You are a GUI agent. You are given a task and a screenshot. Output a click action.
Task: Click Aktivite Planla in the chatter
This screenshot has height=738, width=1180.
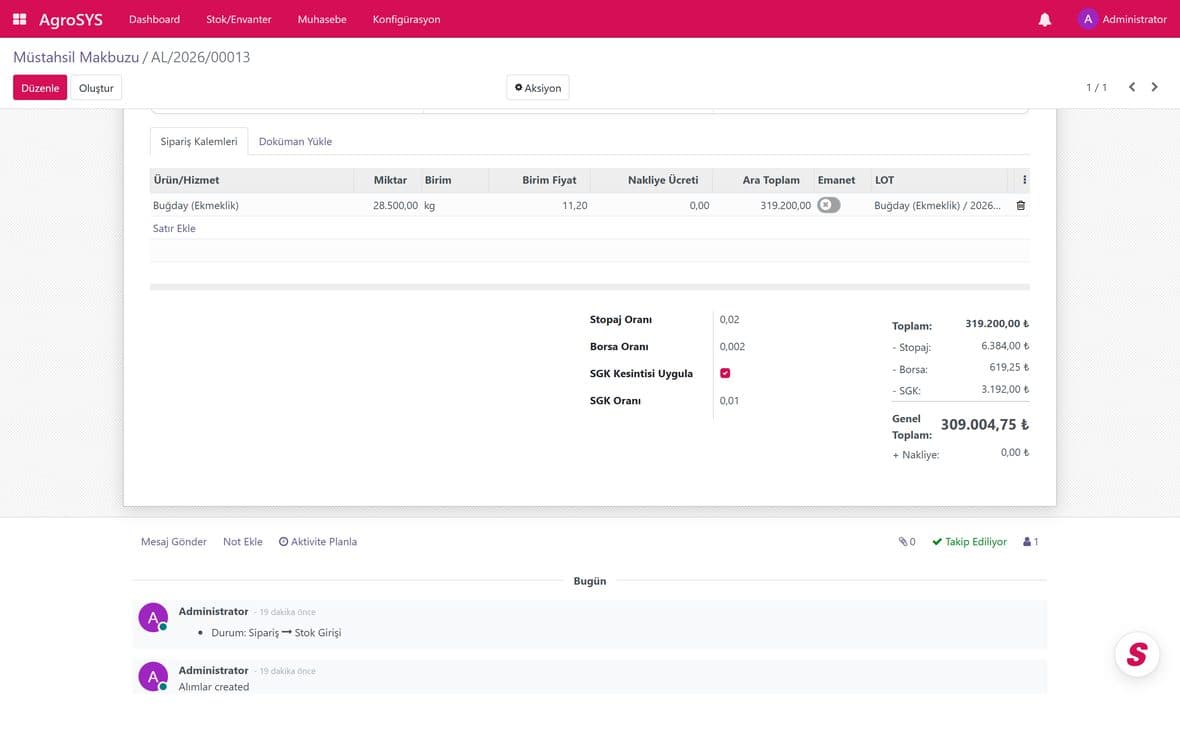318,542
